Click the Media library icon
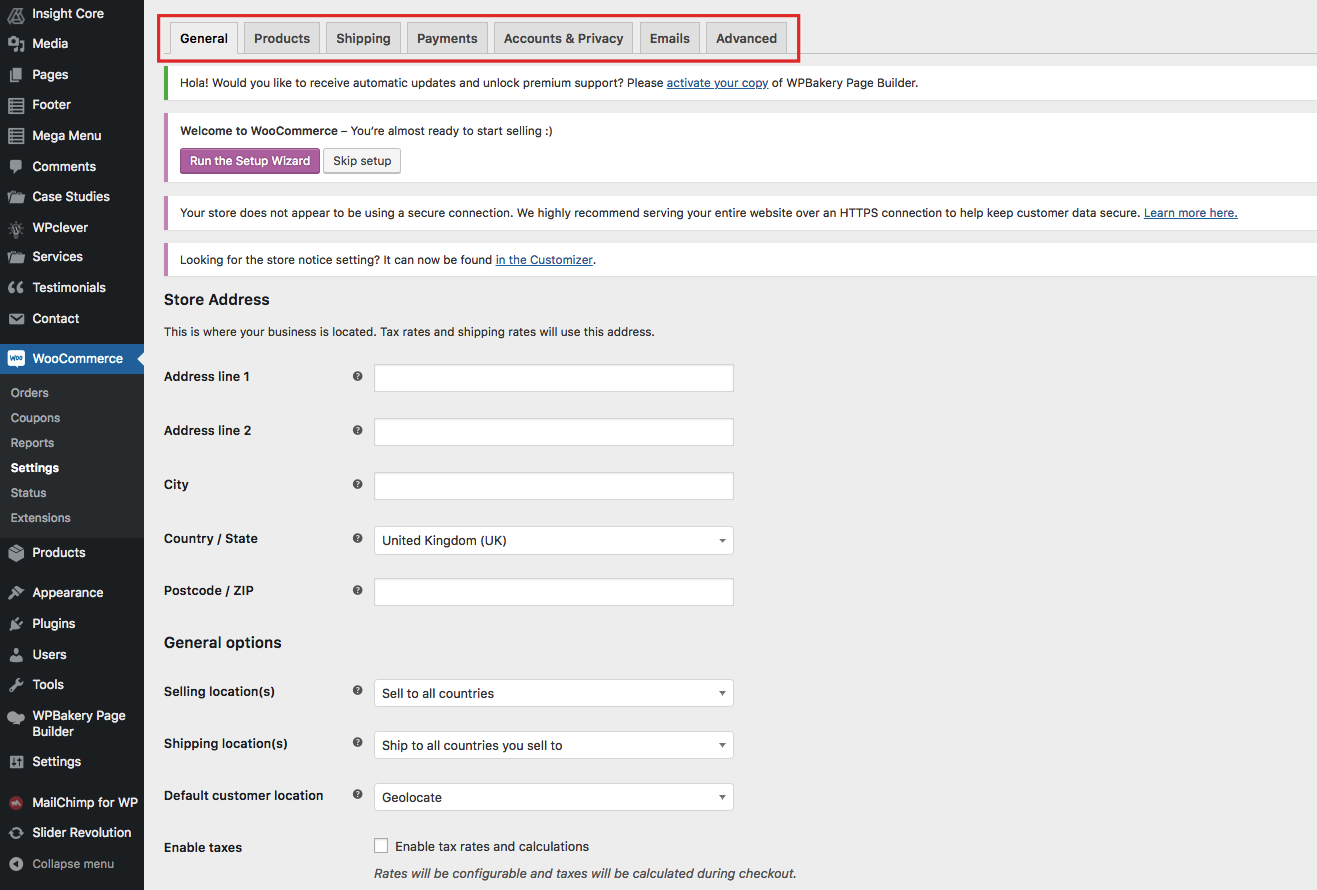Image resolution: width=1317 pixels, height=890 pixels. click(x=16, y=44)
